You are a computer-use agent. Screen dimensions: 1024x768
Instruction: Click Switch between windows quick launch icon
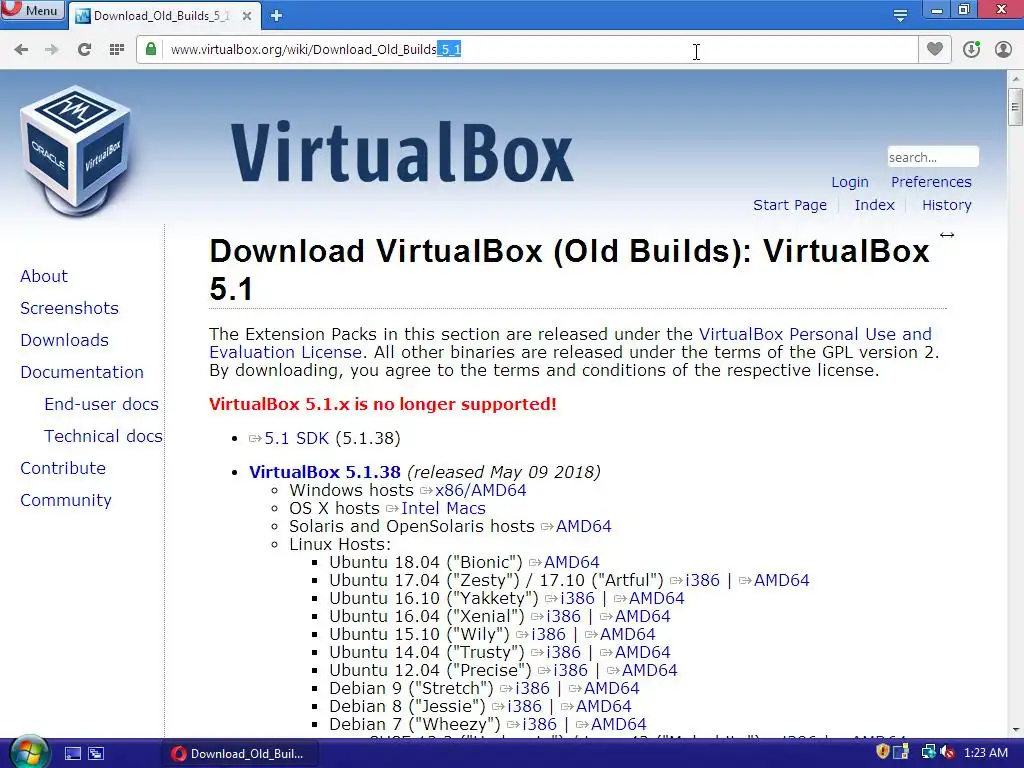click(96, 754)
